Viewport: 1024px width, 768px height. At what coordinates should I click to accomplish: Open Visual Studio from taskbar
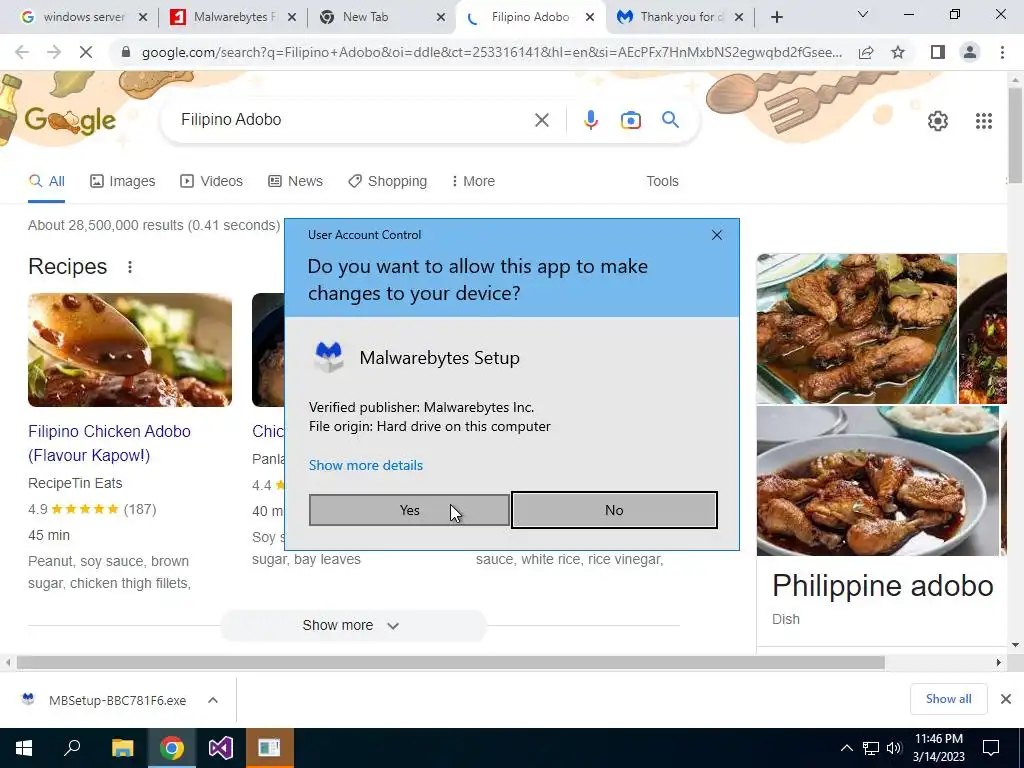(x=221, y=748)
